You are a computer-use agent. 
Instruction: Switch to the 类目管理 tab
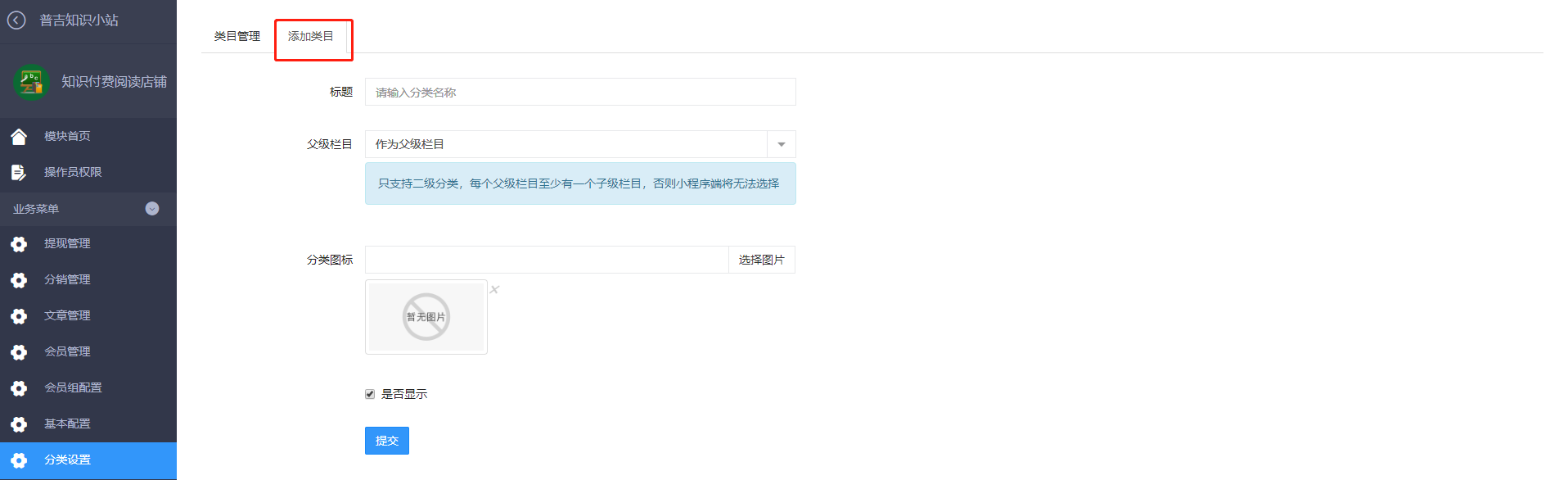click(x=237, y=36)
